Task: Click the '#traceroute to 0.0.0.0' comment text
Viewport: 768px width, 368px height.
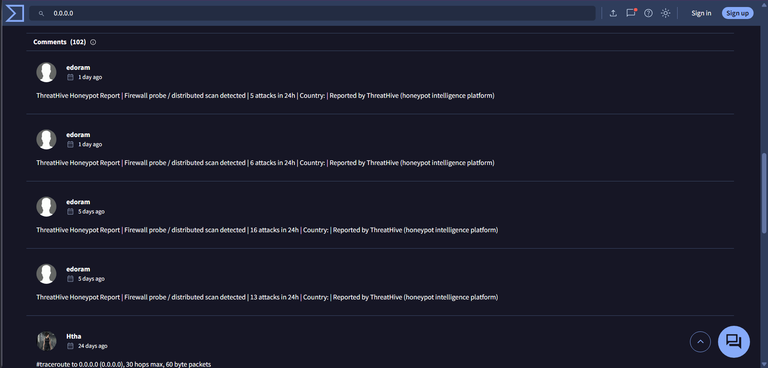Action: 123,364
